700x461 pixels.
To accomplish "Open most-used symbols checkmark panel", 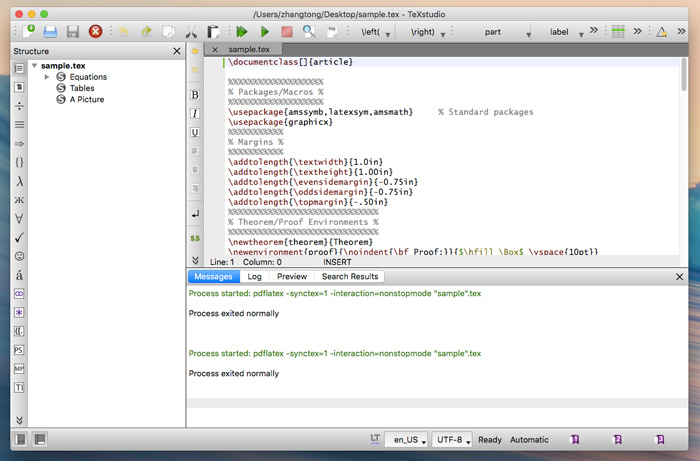I will click(19, 237).
